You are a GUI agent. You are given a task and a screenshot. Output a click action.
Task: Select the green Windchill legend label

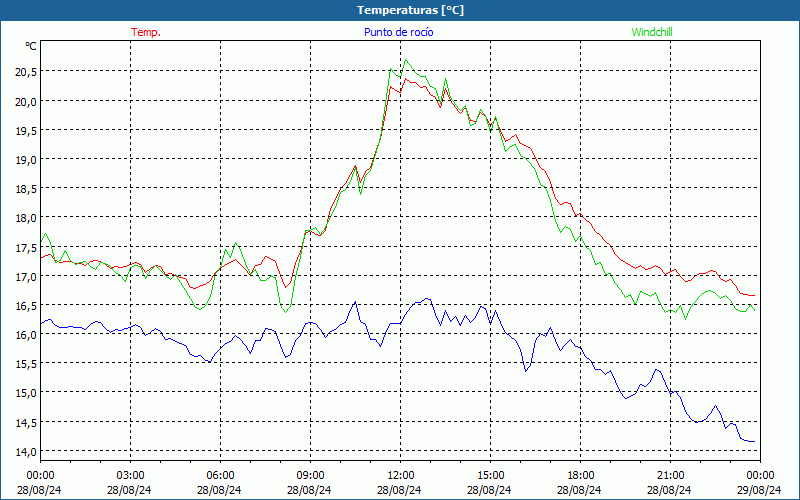tap(652, 32)
